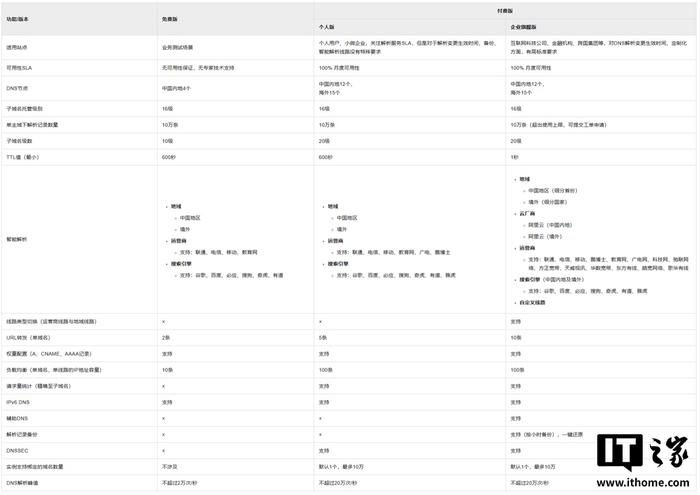Viewport: 700px width, 495px height.
Task: Select the DNS节点 row label
Action: (17, 88)
